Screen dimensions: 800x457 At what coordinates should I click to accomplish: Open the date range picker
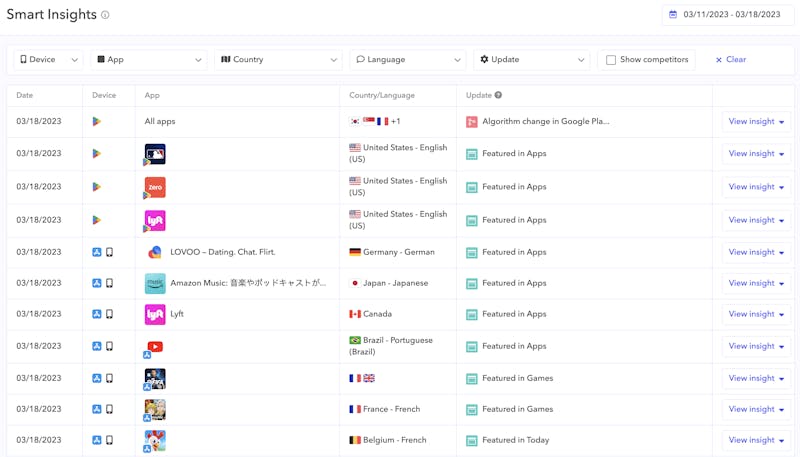(x=725, y=15)
